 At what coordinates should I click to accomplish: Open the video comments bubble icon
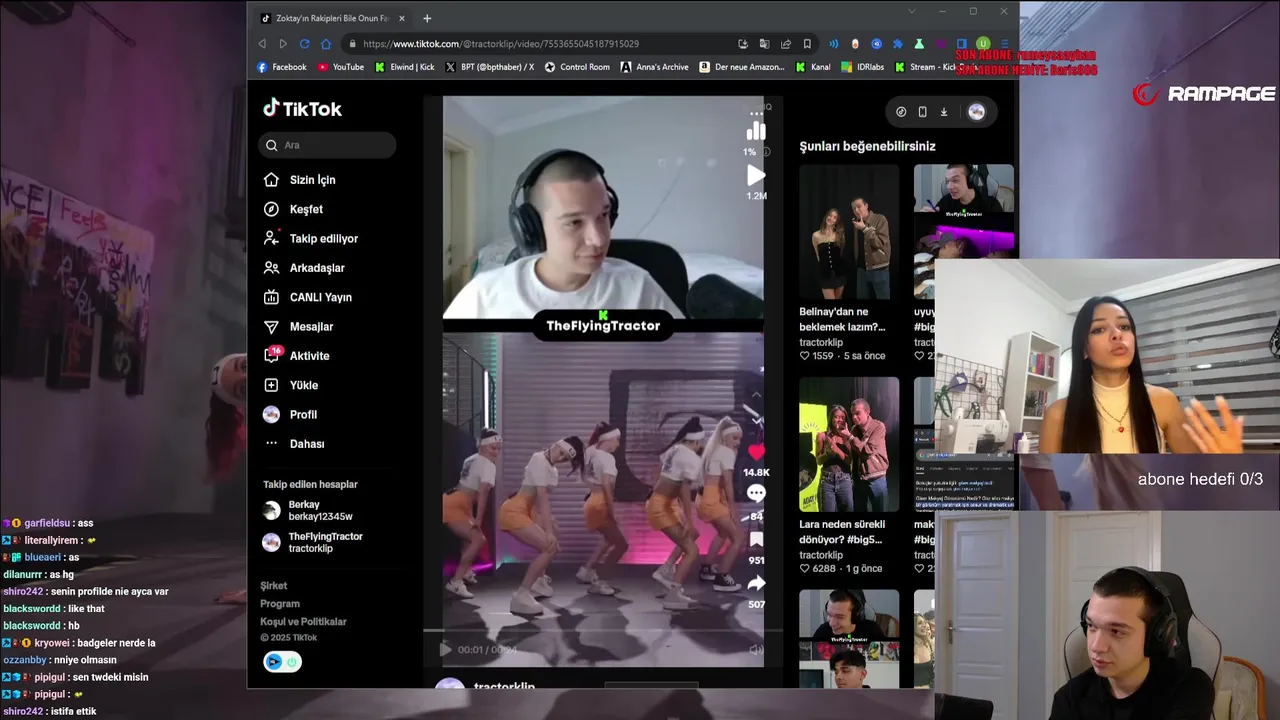756,493
